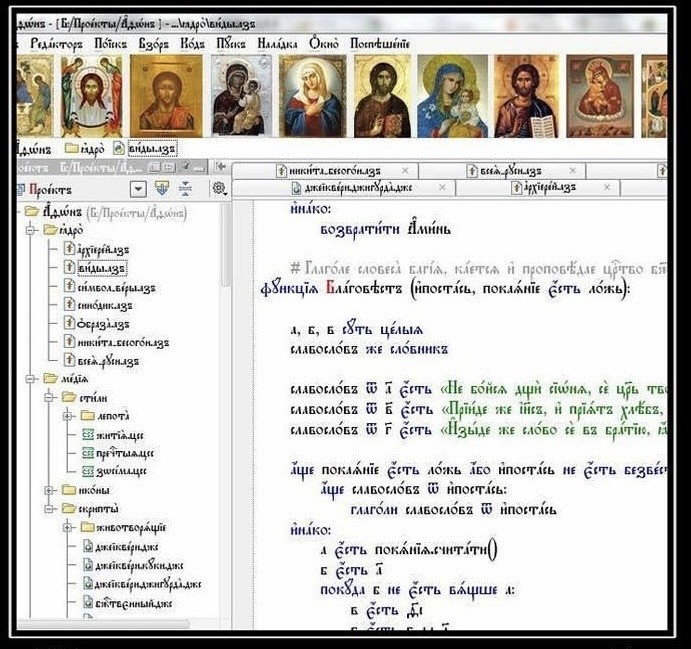
Task: Select зосима.цсс in the project tree
Action: (x=115, y=471)
